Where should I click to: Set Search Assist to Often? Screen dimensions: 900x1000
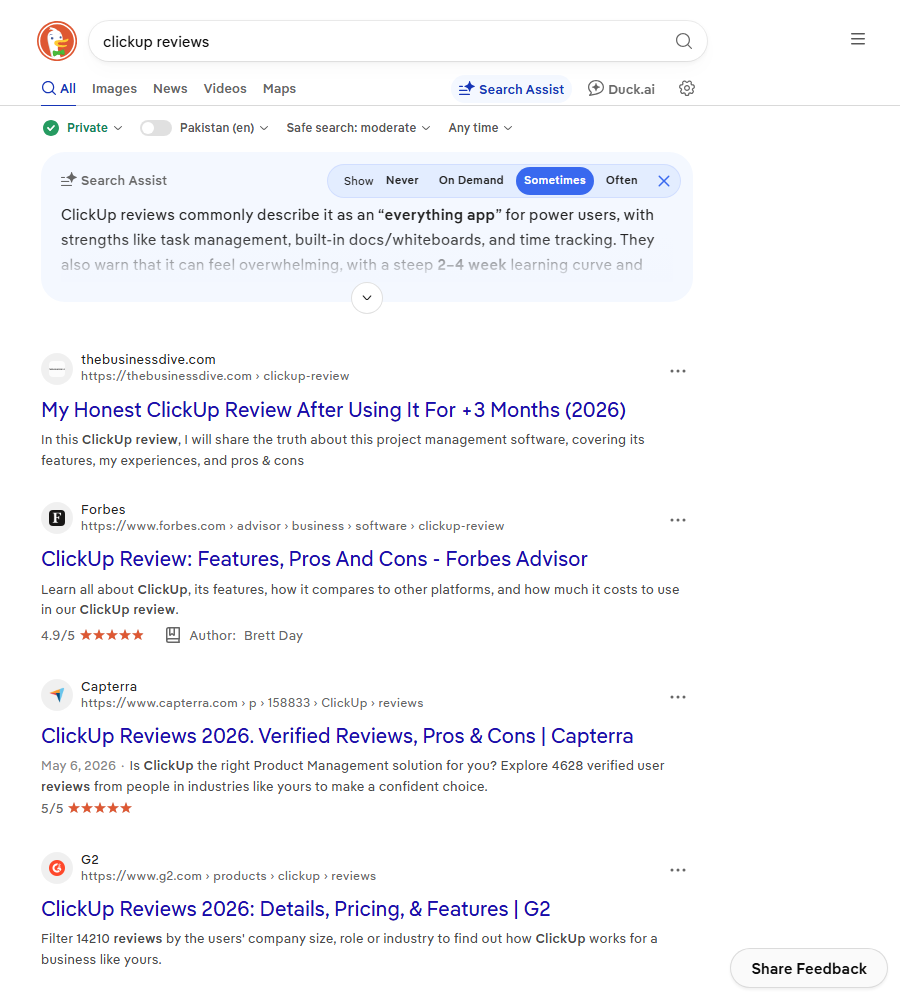point(621,180)
